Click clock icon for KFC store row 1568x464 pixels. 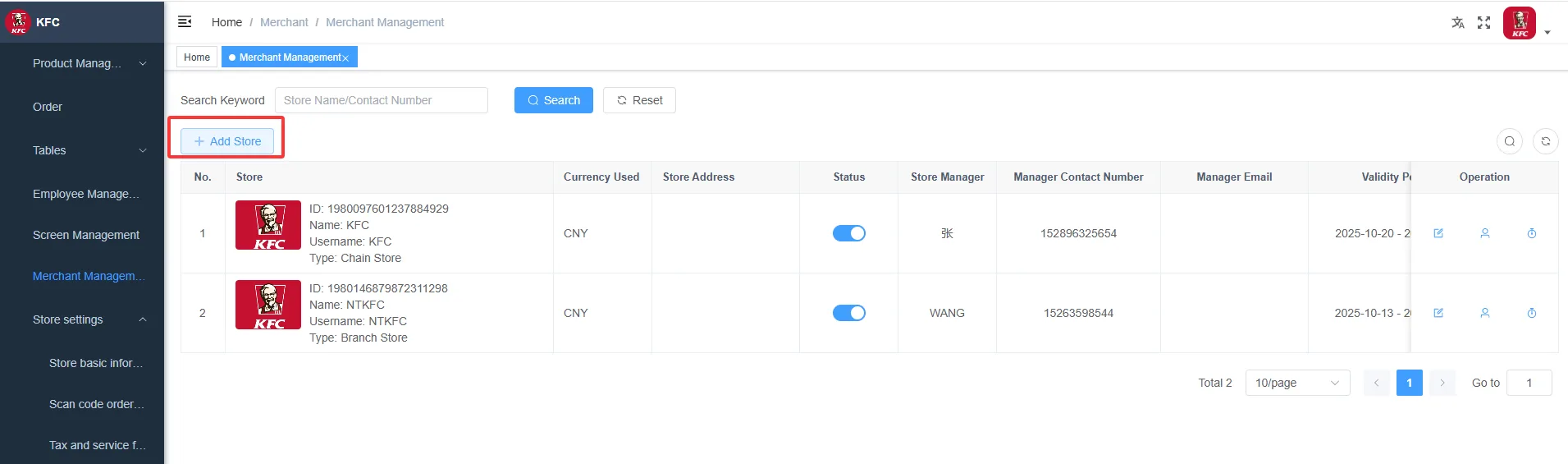coord(1532,233)
